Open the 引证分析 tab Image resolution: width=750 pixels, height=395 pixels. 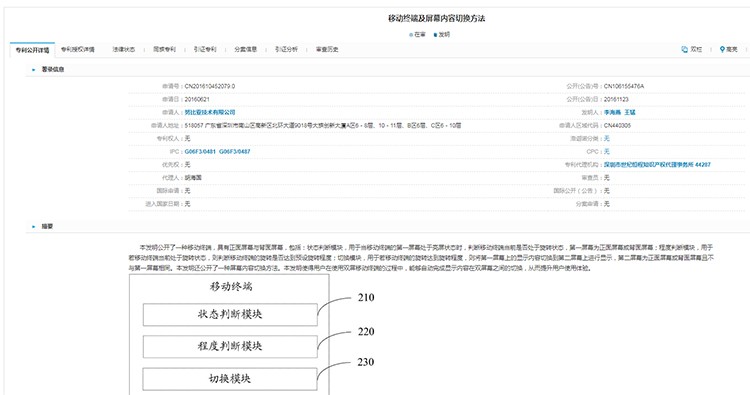pyautogui.click(x=286, y=49)
